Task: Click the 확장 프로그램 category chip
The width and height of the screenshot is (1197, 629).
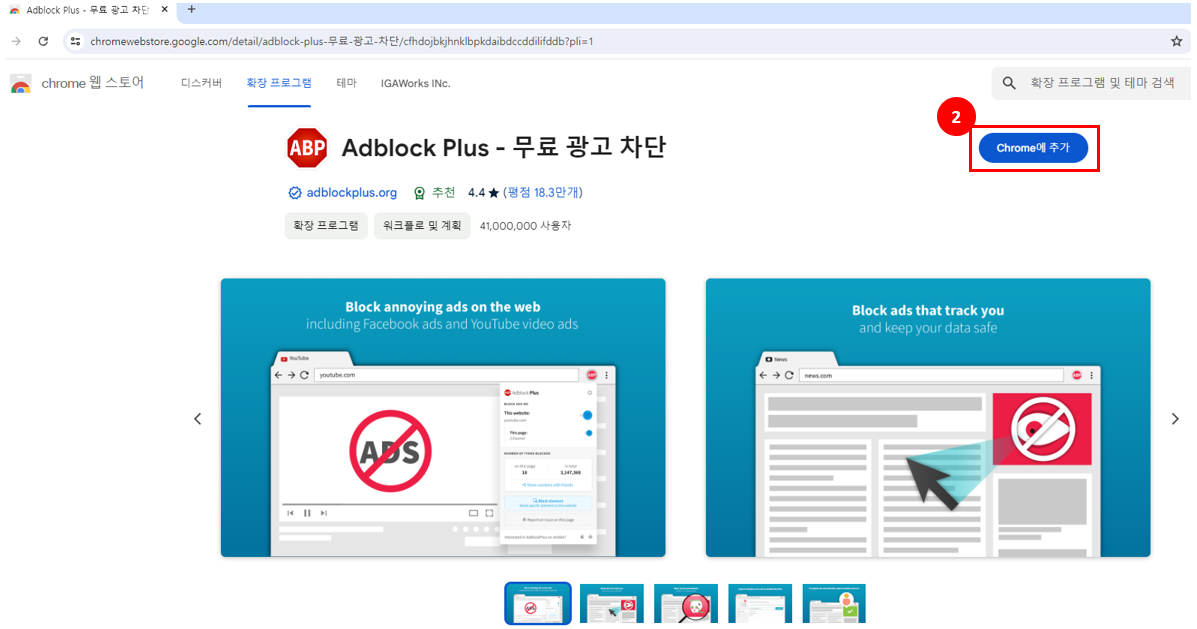Action: pyautogui.click(x=326, y=226)
